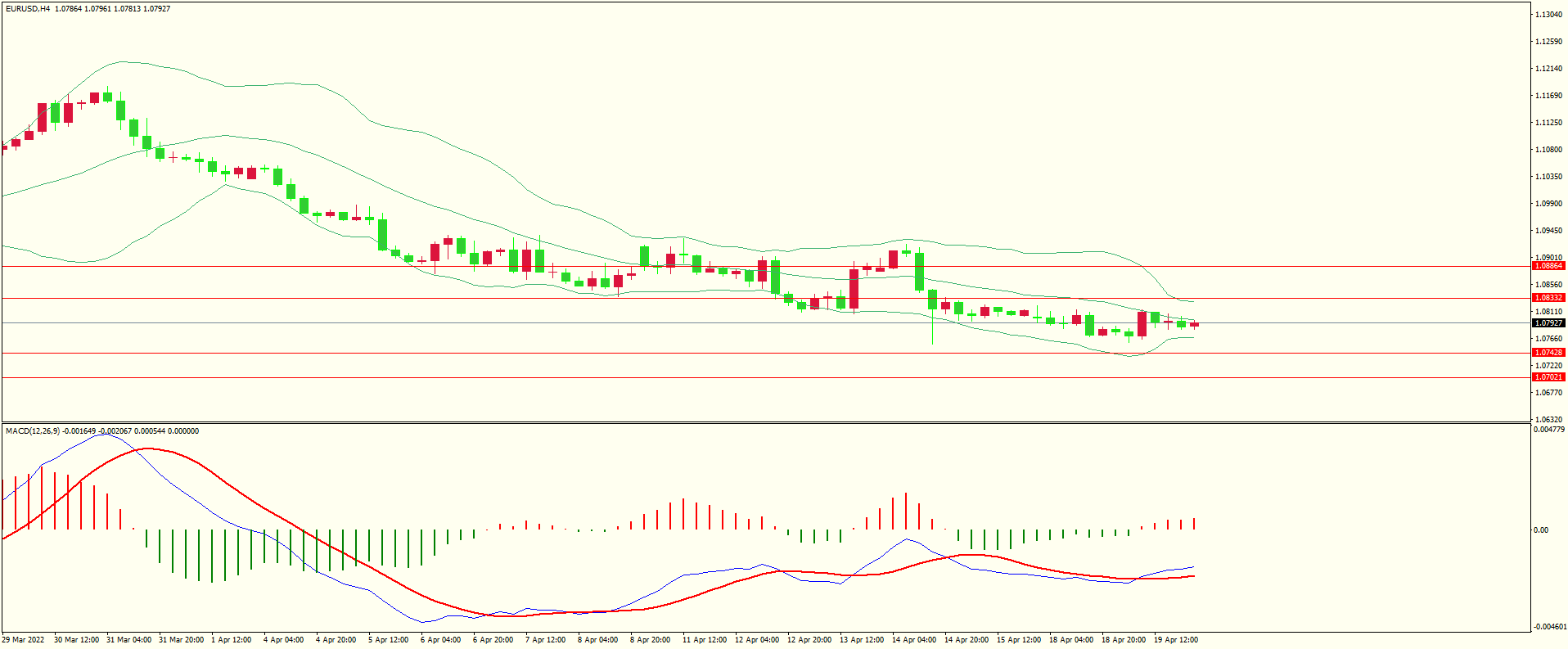1568x649 pixels.
Task: Click the 1.06320 price axis label
Action: (x=1549, y=420)
